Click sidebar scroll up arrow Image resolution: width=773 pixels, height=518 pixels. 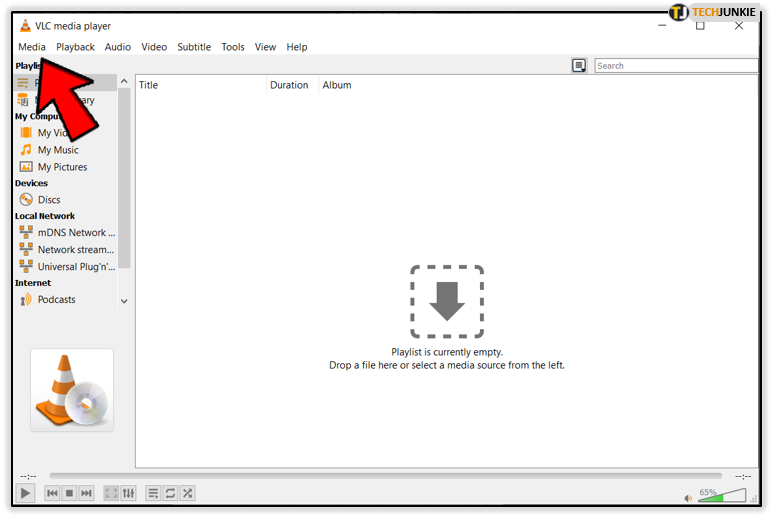pyautogui.click(x=124, y=81)
